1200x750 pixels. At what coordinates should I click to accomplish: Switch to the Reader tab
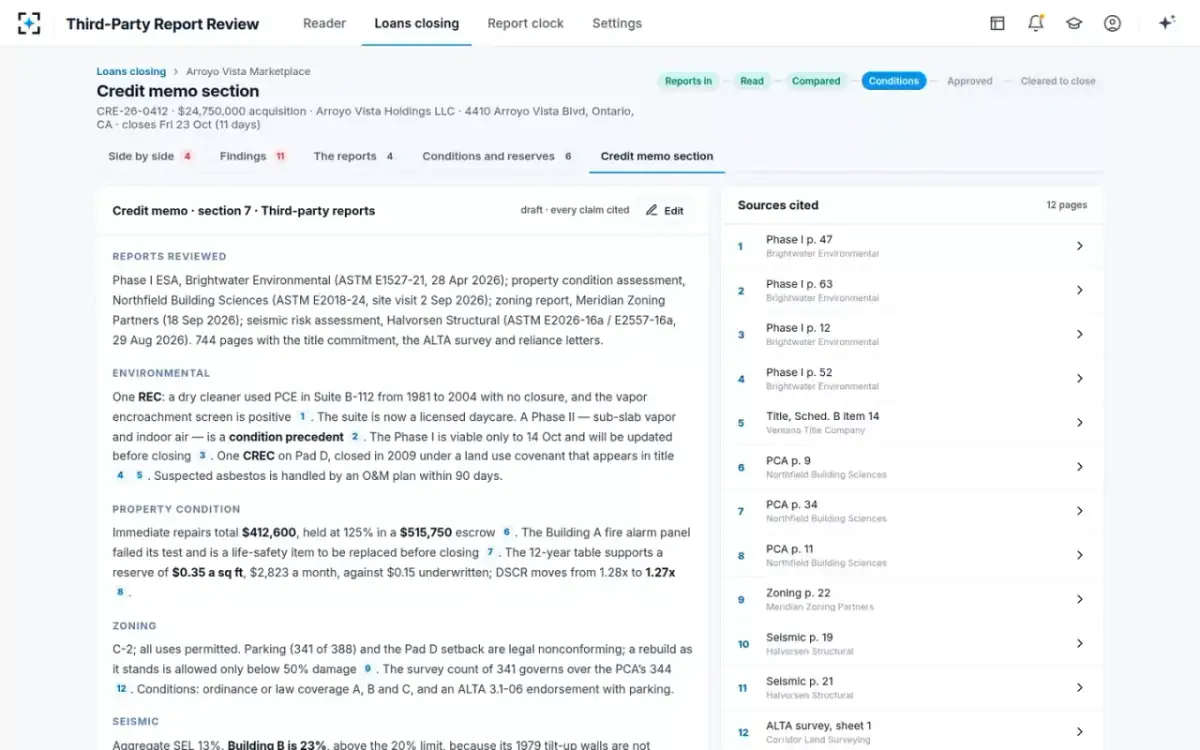pyautogui.click(x=324, y=23)
